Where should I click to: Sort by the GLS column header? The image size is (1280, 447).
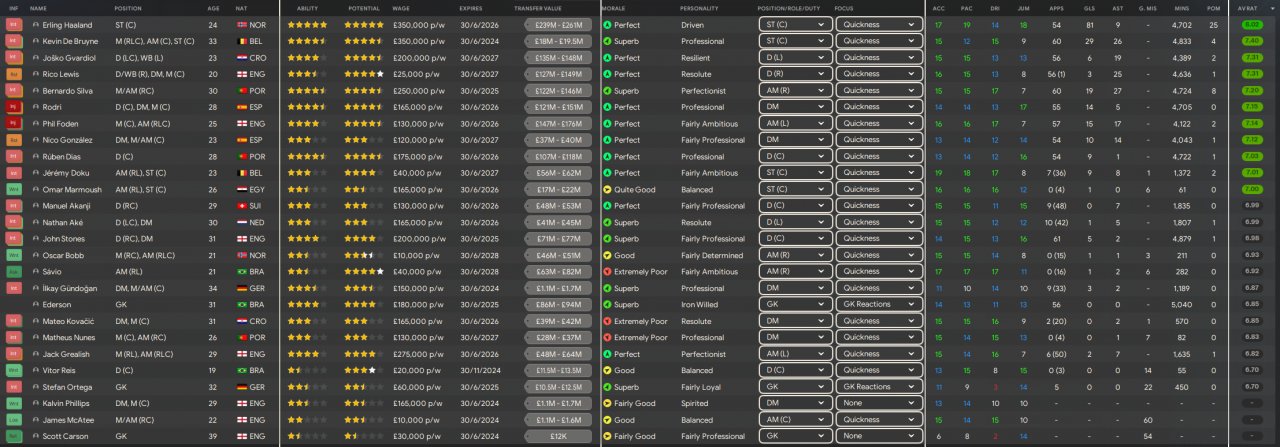click(x=1089, y=8)
